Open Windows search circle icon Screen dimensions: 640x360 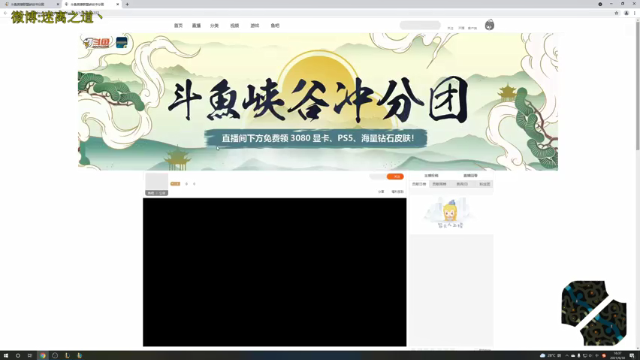pos(18,356)
